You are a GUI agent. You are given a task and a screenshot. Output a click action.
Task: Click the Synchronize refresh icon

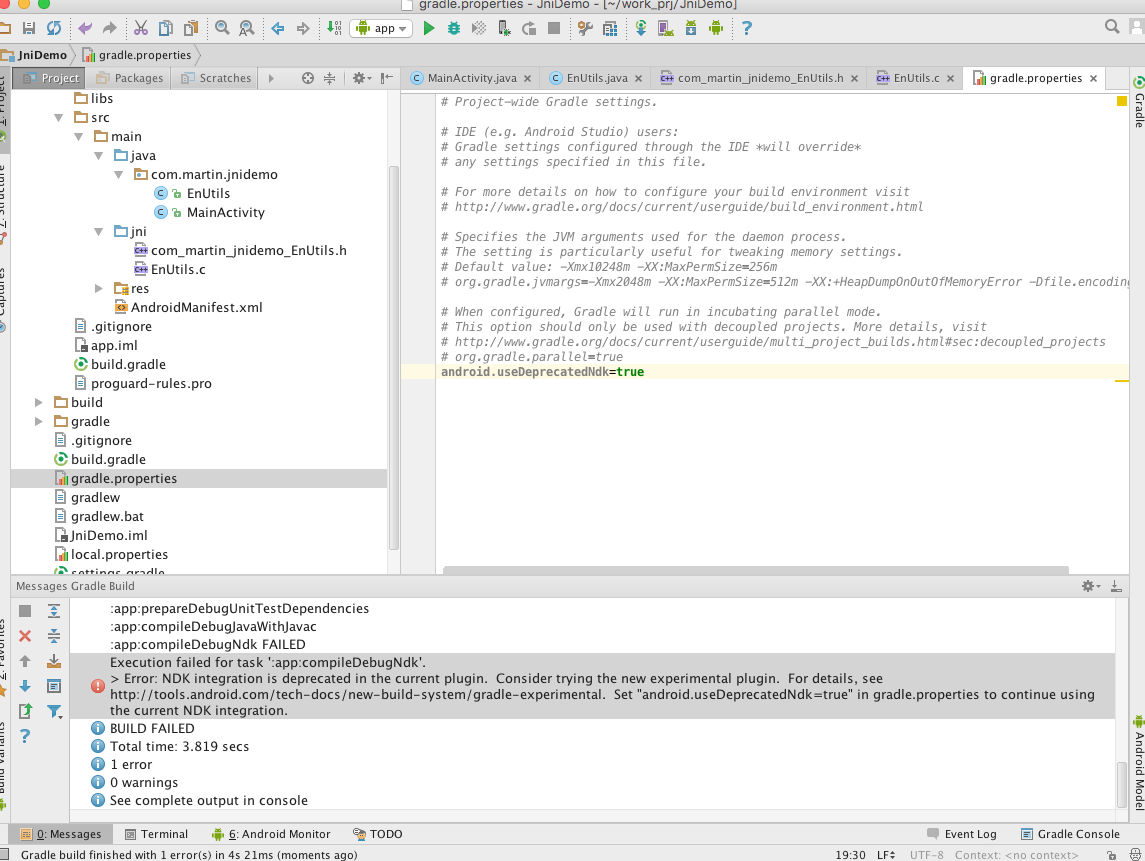[x=53, y=28]
